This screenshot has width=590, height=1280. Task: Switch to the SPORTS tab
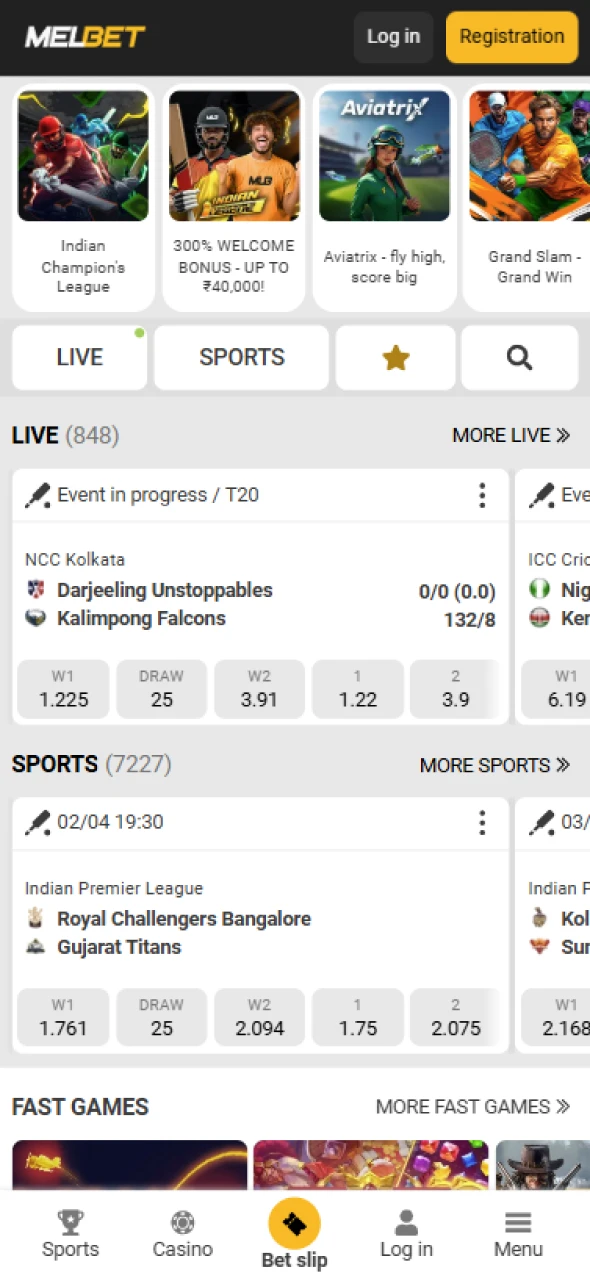241,357
